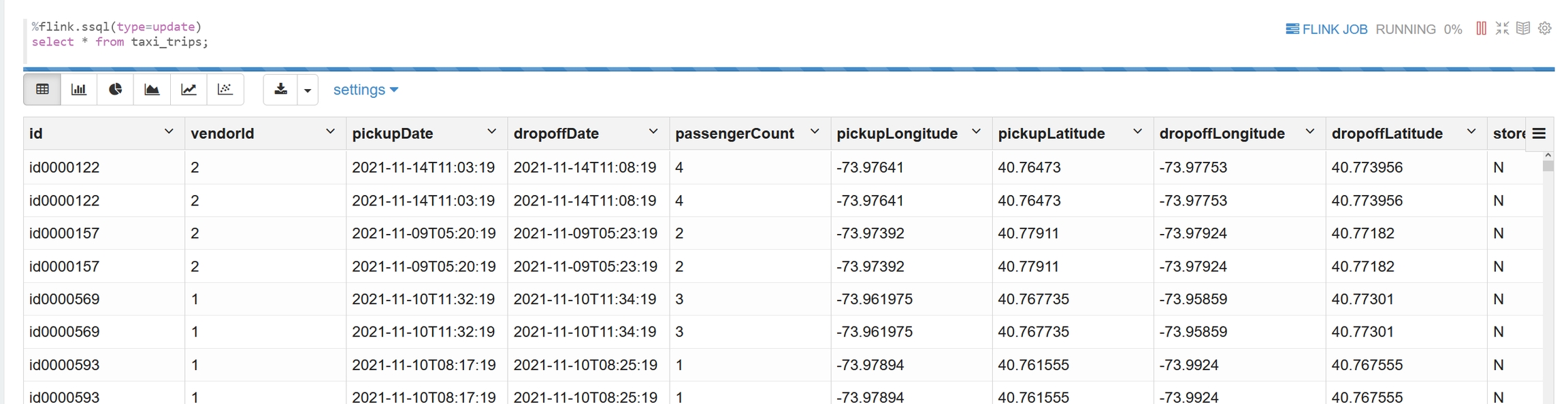The height and width of the screenshot is (404, 1568).
Task: Toggle output visibility book icon
Action: pos(1523,29)
